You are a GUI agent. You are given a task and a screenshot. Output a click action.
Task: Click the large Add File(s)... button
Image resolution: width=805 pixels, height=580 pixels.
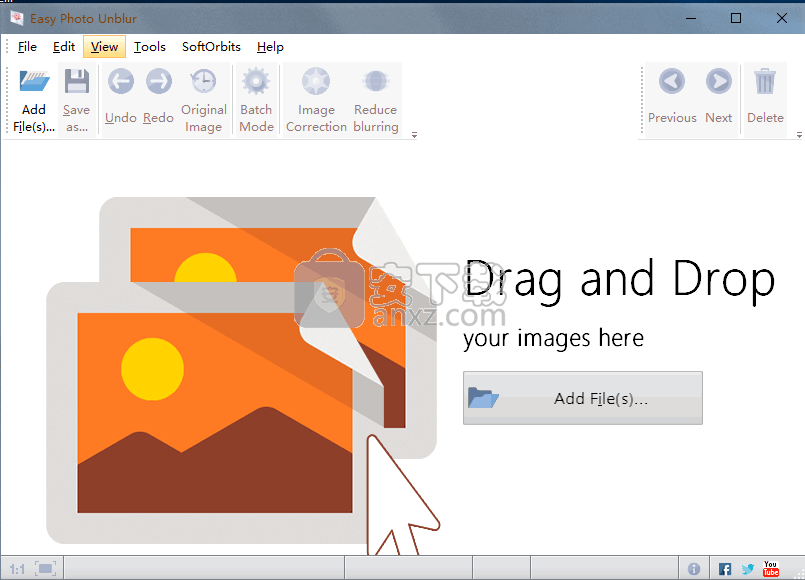click(x=582, y=398)
